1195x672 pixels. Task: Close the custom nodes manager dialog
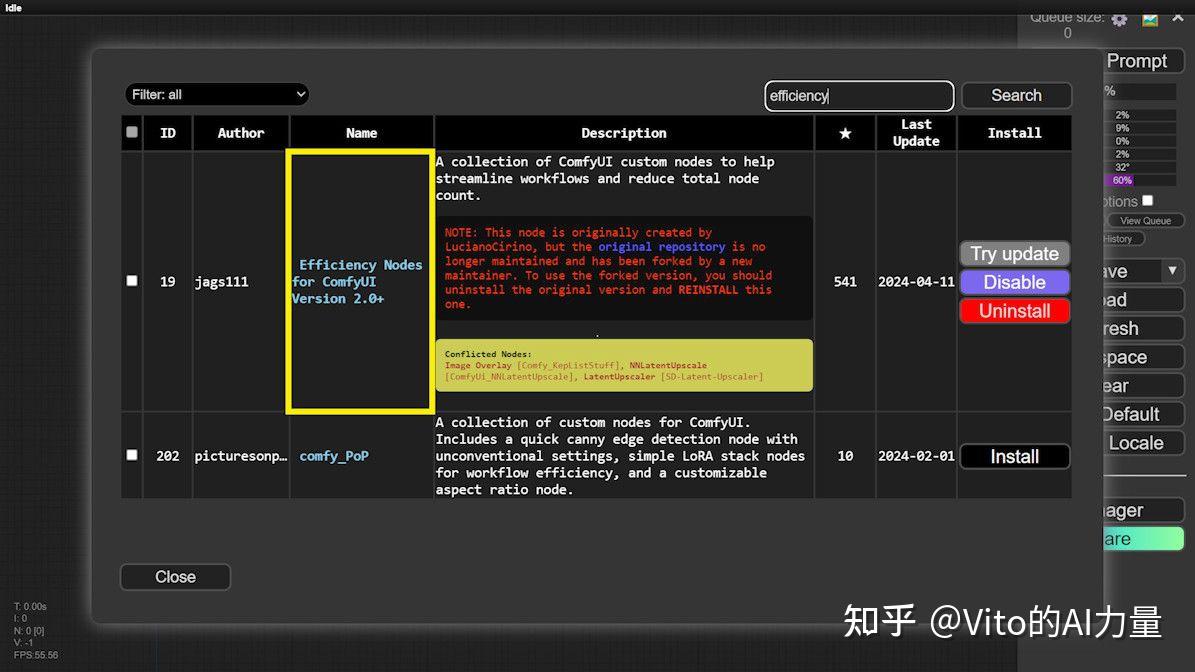tap(175, 576)
